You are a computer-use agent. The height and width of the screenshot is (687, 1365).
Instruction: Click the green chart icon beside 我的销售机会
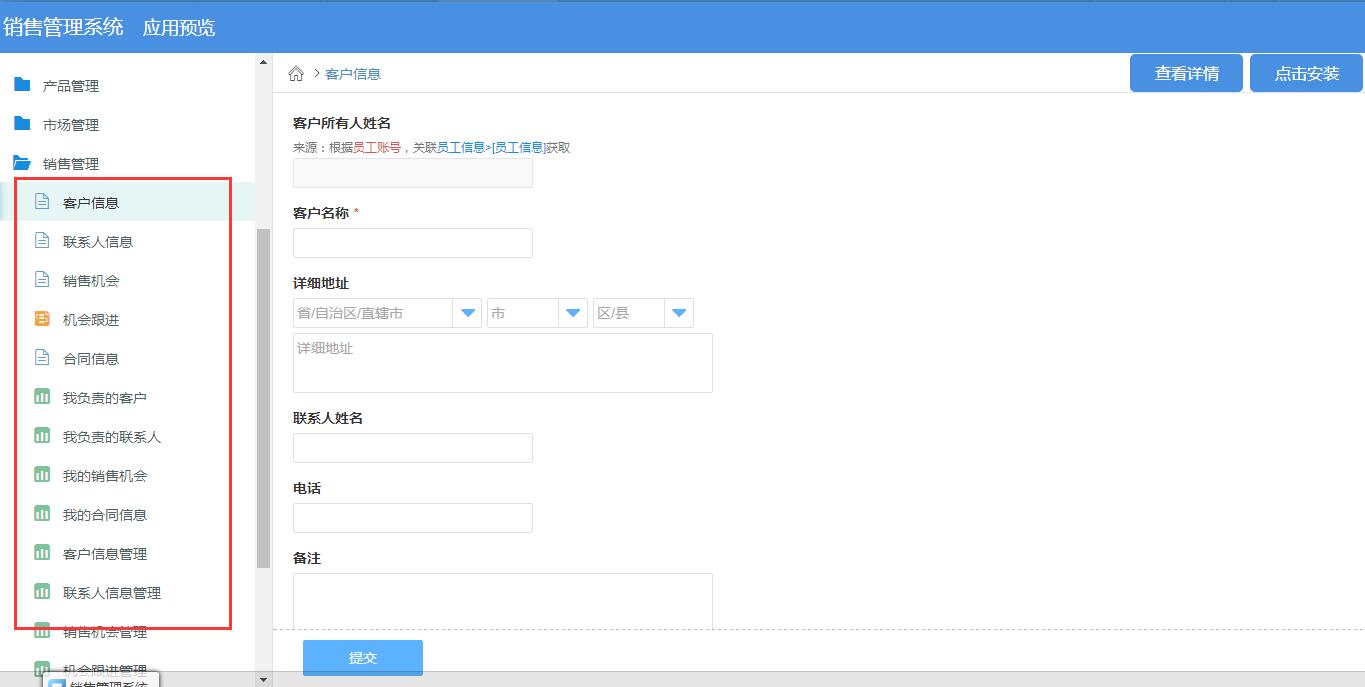[41, 474]
